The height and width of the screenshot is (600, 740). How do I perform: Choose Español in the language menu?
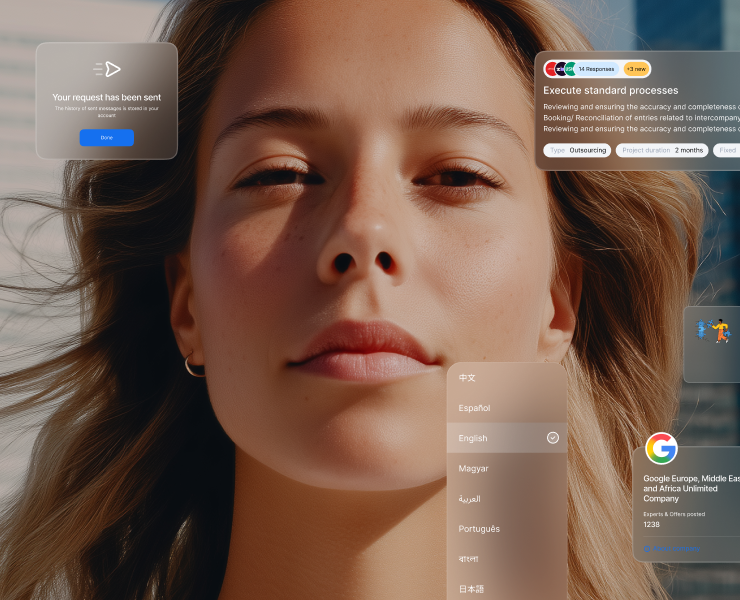(474, 408)
